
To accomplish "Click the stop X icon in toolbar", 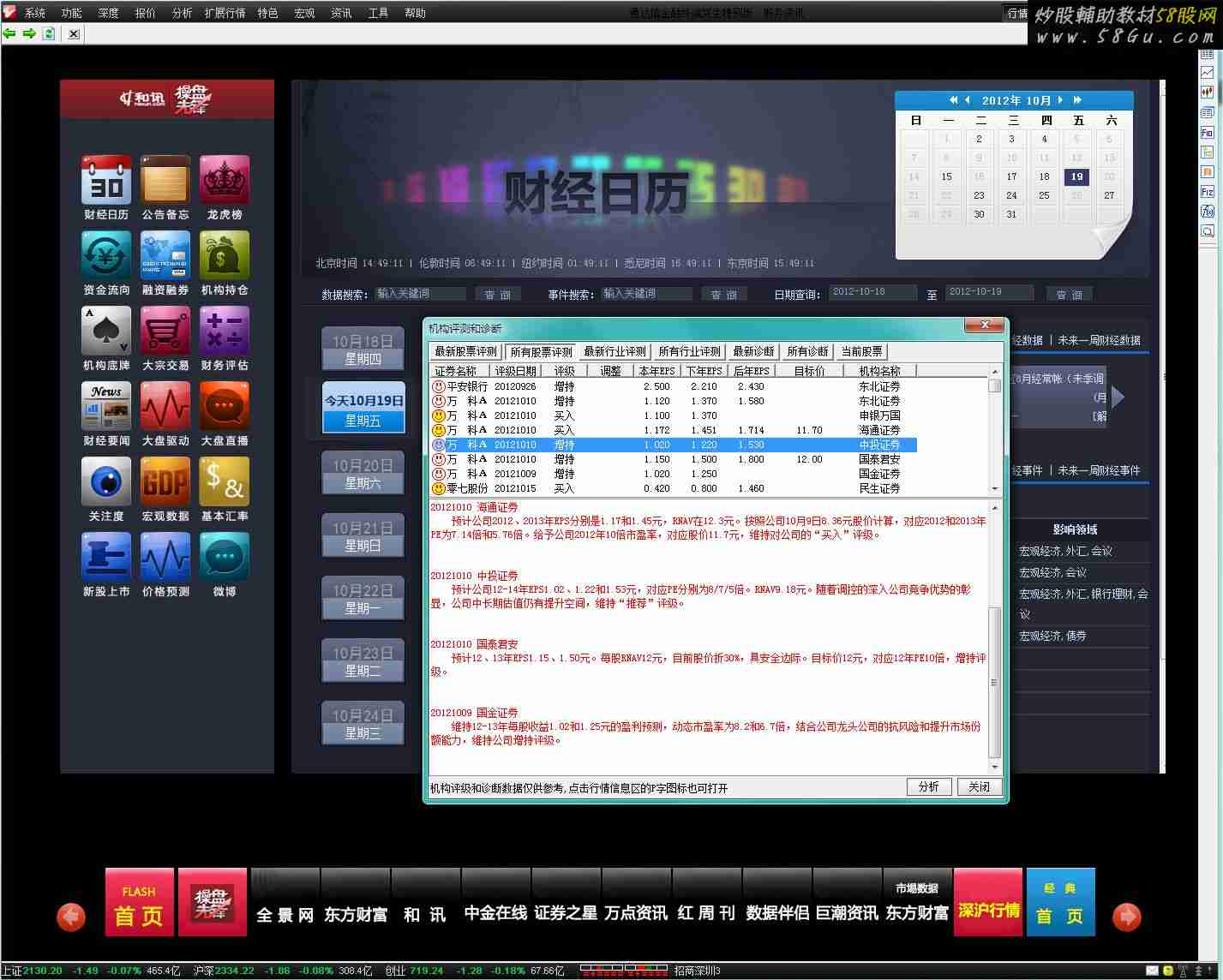I will (74, 33).
